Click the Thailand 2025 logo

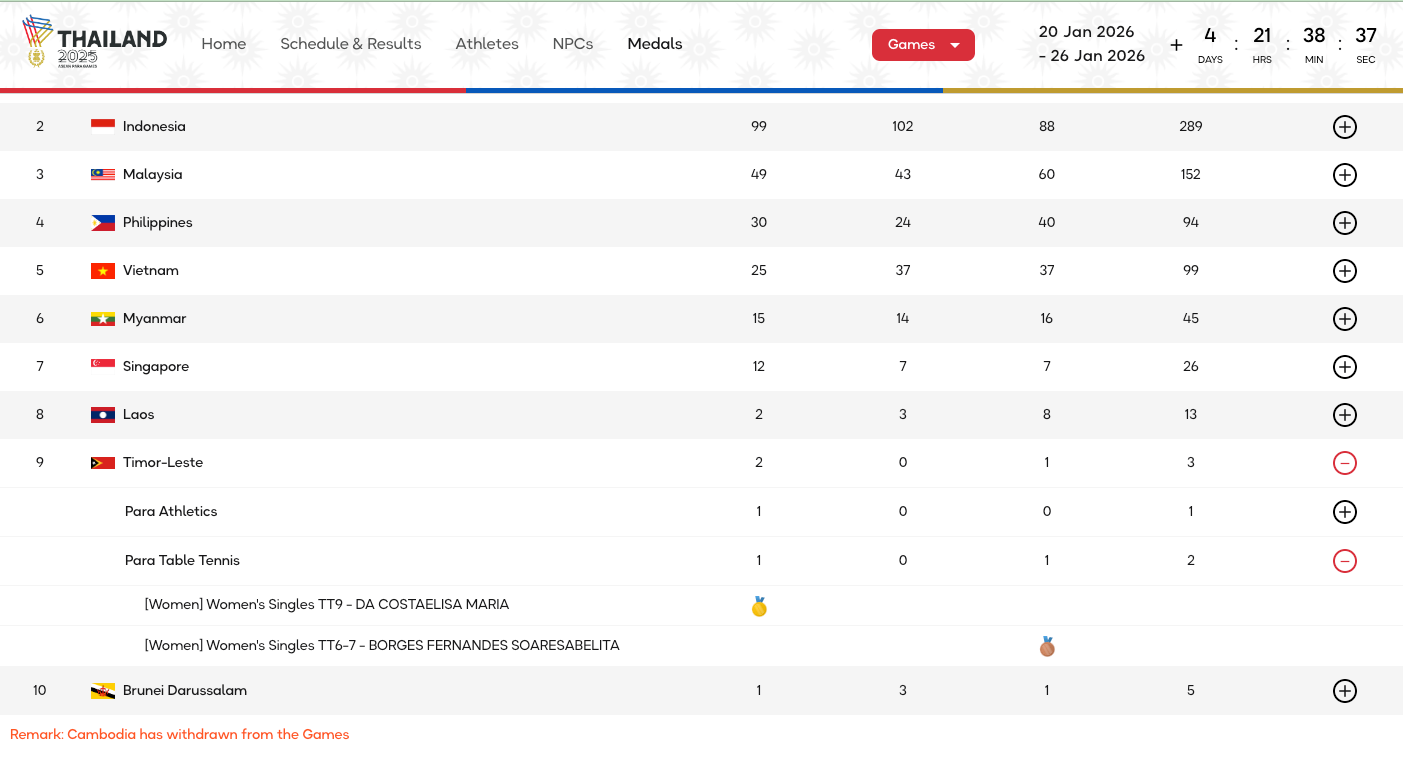(94, 43)
